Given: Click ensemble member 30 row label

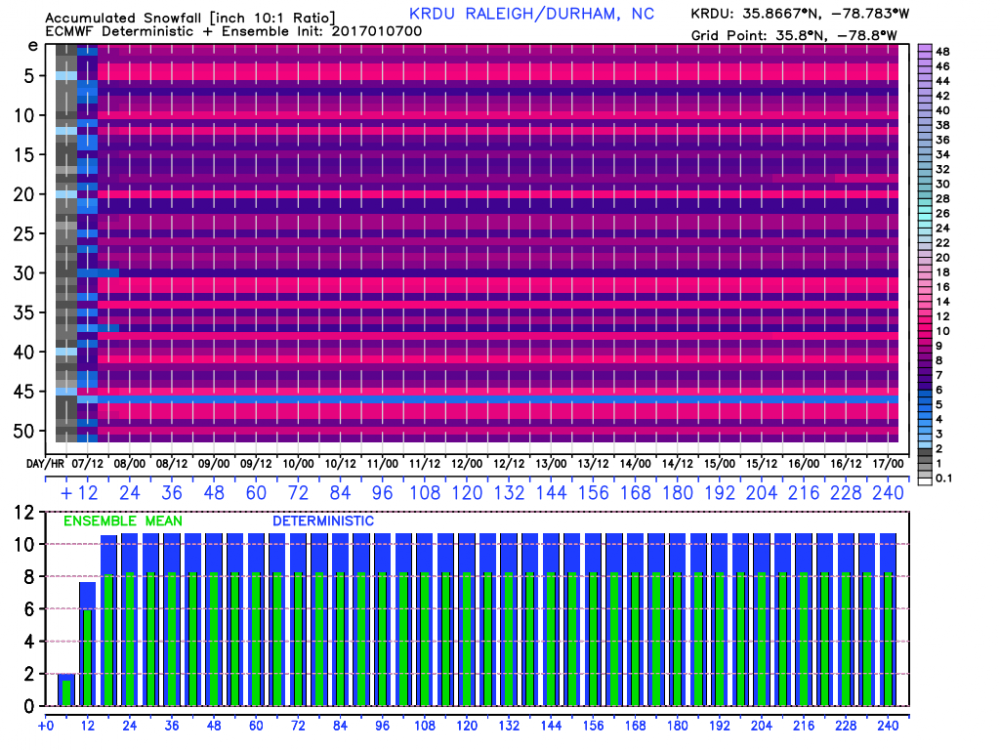Looking at the screenshot, I should pyautogui.click(x=24, y=273).
